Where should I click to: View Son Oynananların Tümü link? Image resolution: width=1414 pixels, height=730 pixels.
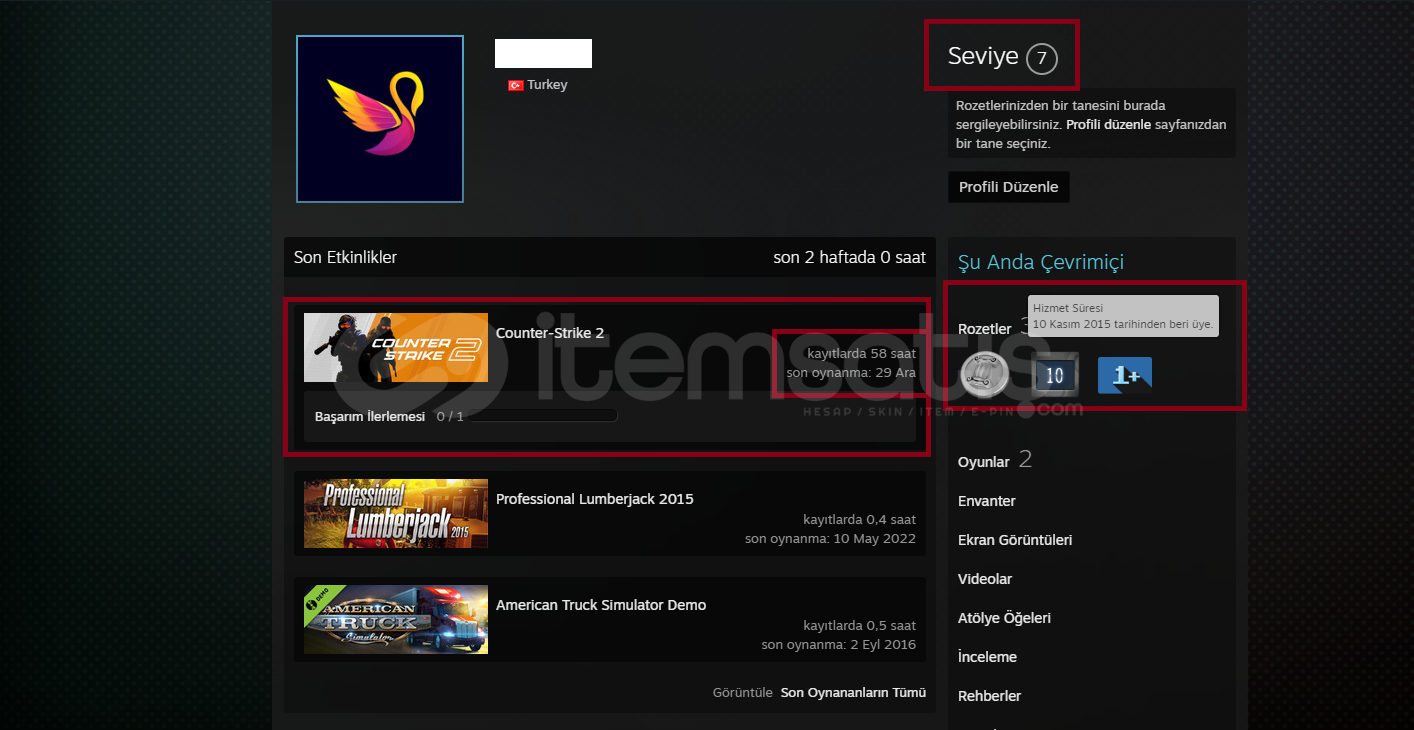point(853,692)
